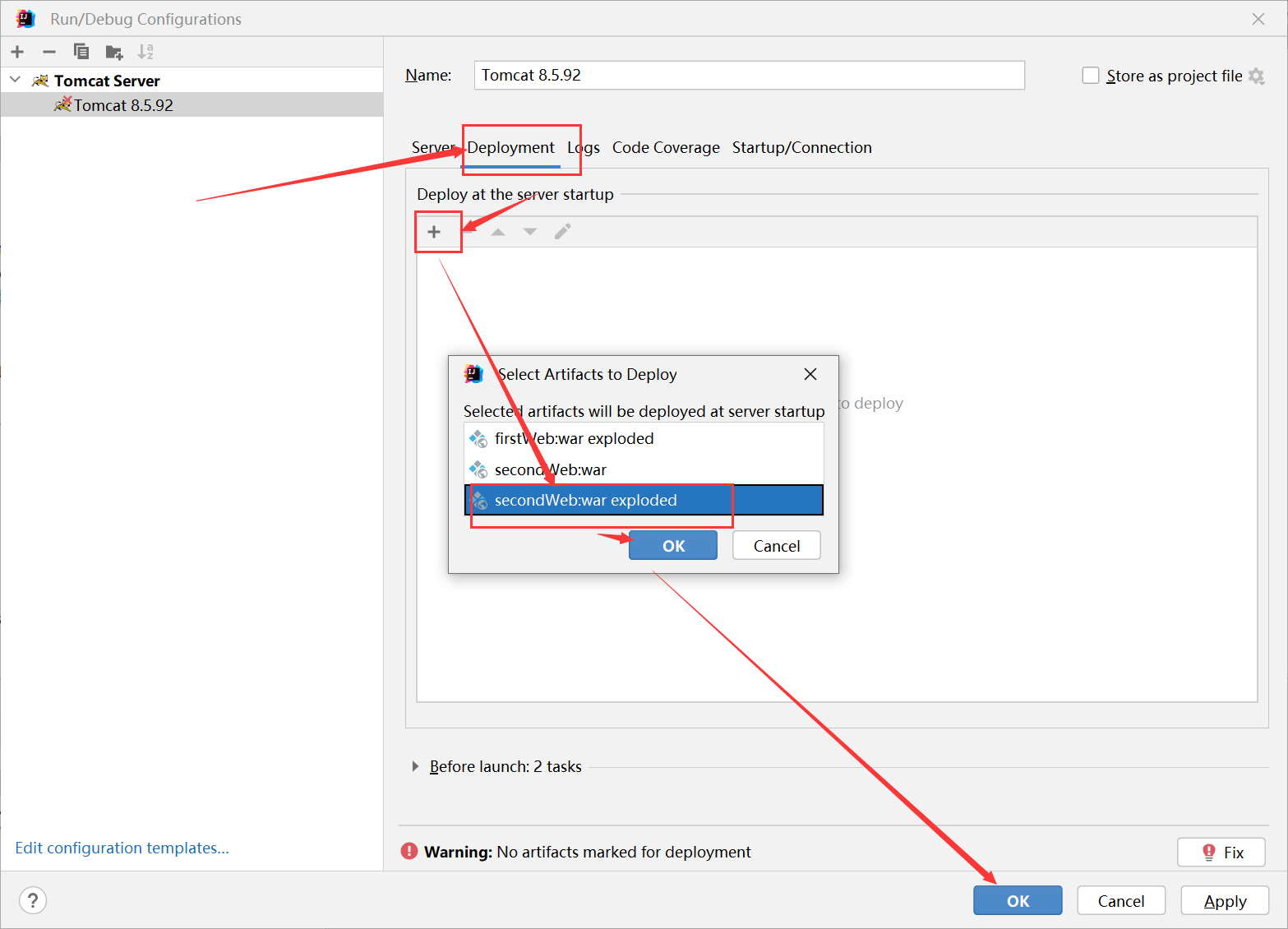The image size is (1288, 929).
Task: Sort configurations alphabetically icon
Action: 145,52
